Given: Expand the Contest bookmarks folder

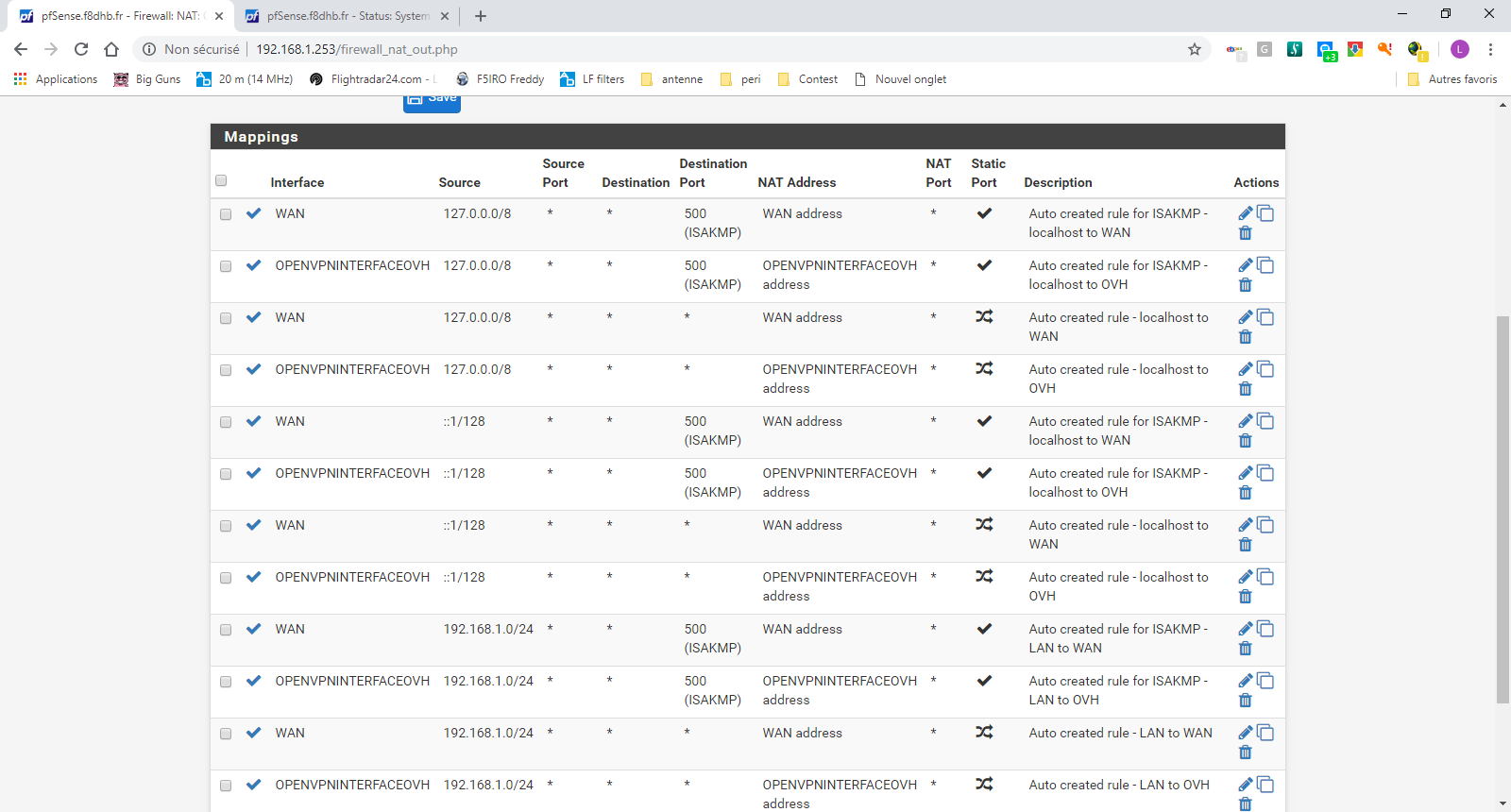Looking at the screenshot, I should (807, 79).
